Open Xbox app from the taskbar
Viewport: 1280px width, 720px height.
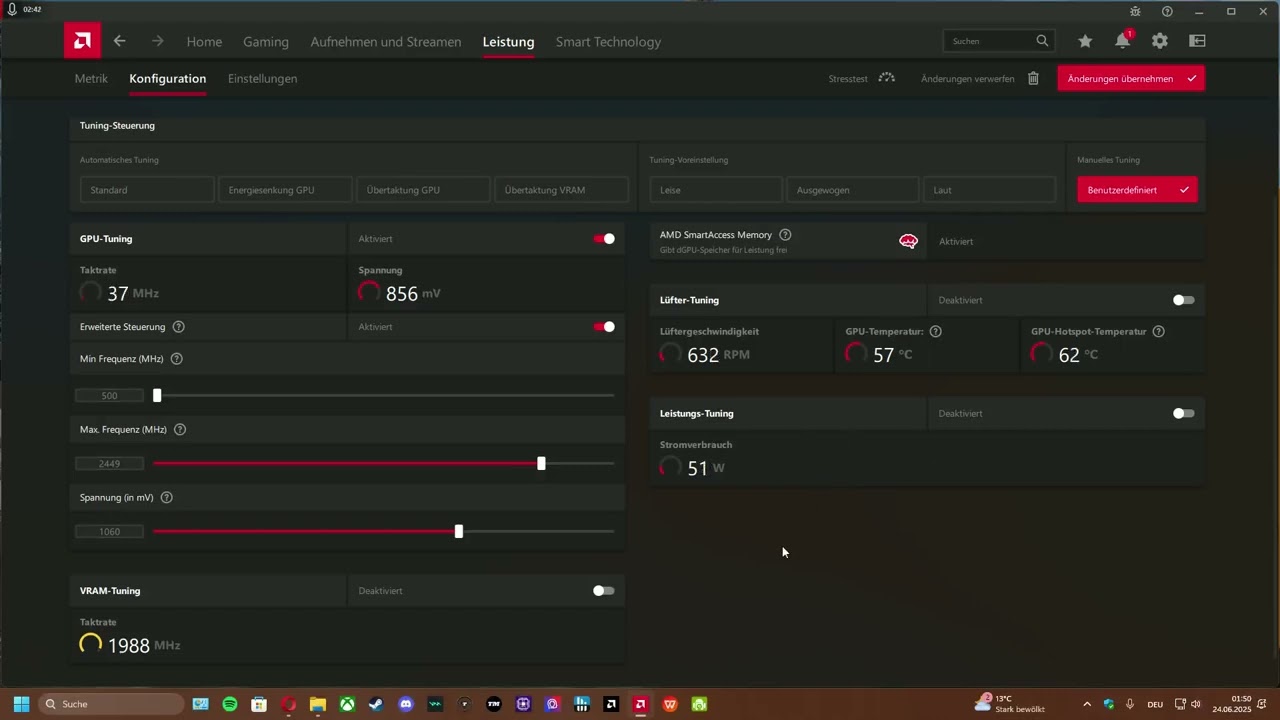point(347,704)
